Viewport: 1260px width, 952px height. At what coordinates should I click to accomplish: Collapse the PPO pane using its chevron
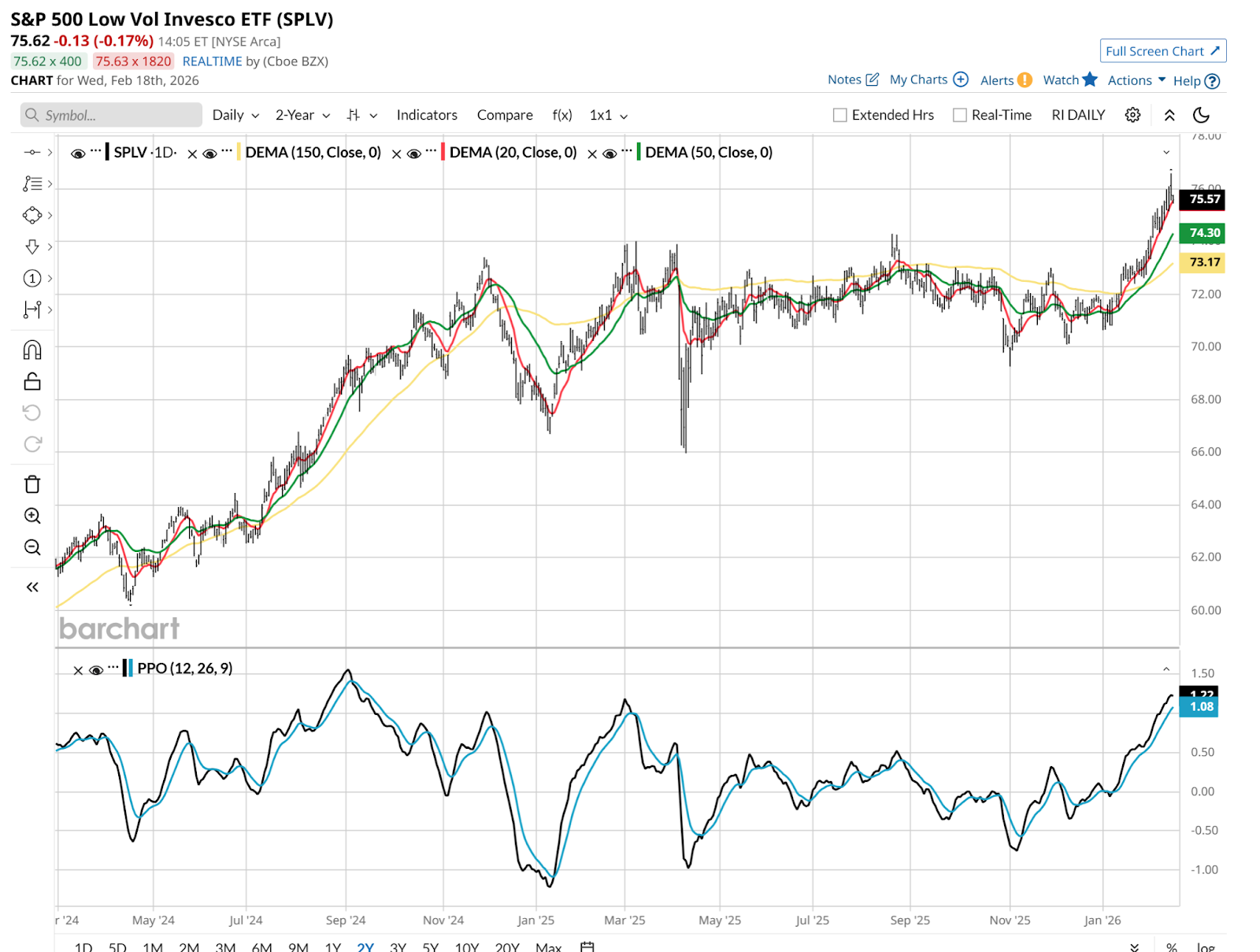pyautogui.click(x=1166, y=669)
